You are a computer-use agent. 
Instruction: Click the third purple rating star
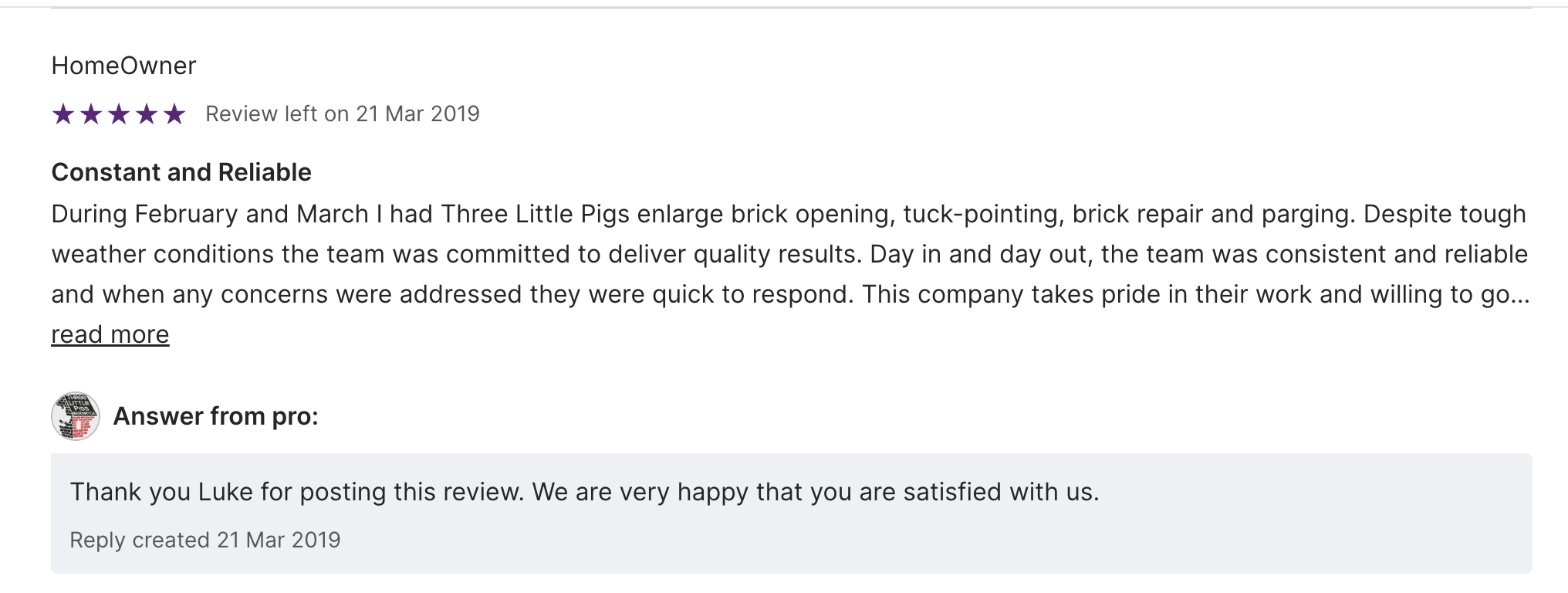119,114
